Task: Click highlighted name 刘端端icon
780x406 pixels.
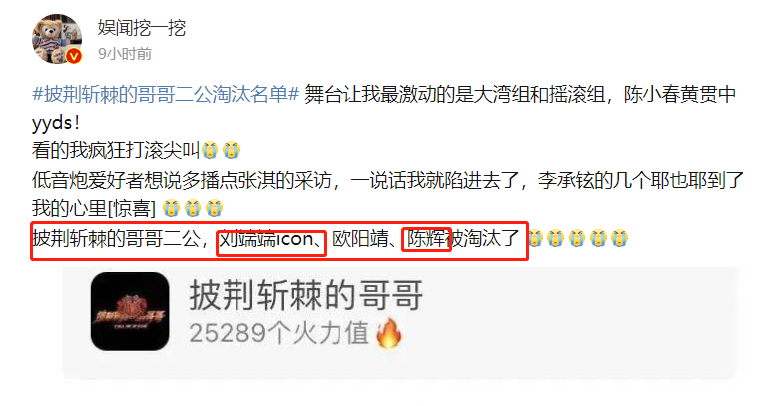Action: pos(267,239)
